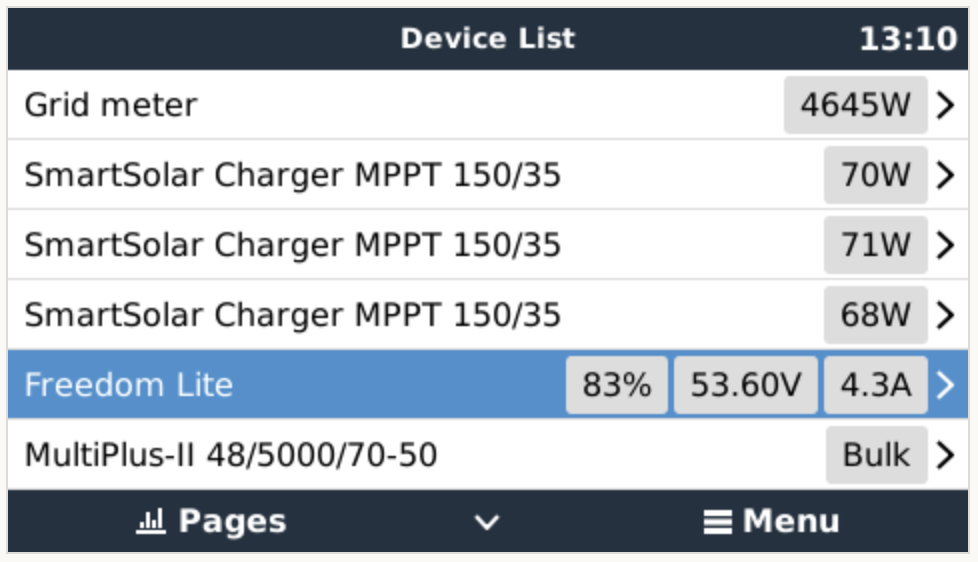
Task: Click the 13:10 clock in header
Action: (907, 39)
